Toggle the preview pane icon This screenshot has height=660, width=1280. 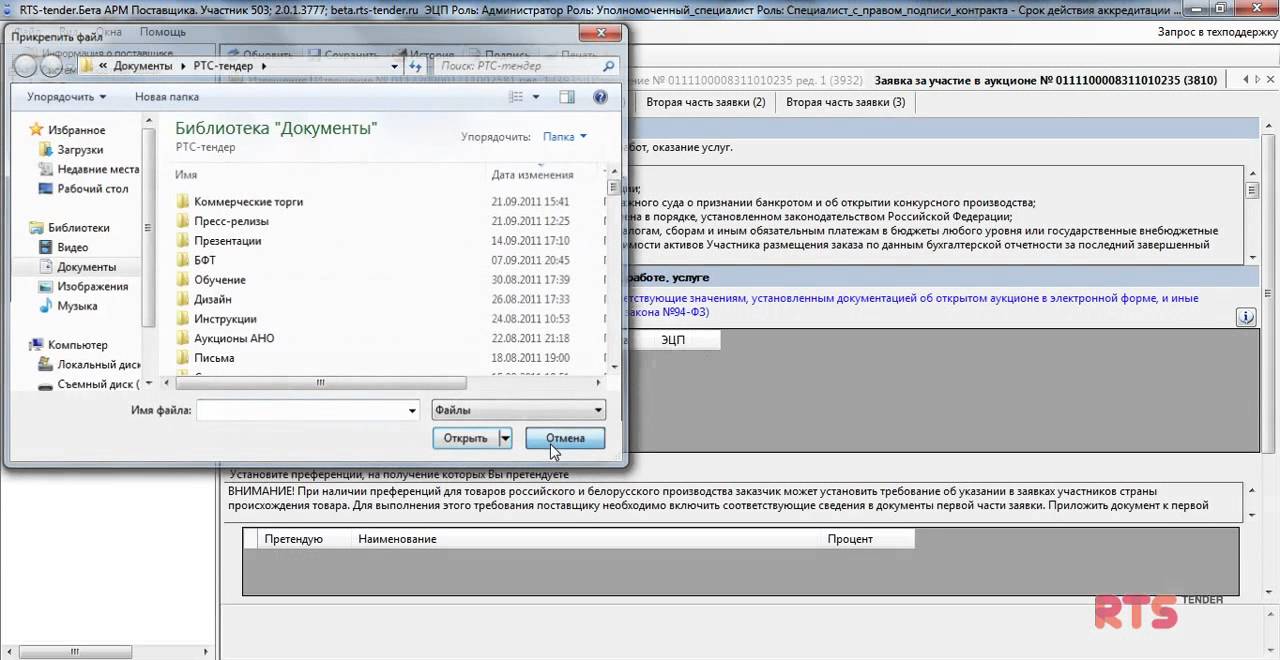coord(567,97)
